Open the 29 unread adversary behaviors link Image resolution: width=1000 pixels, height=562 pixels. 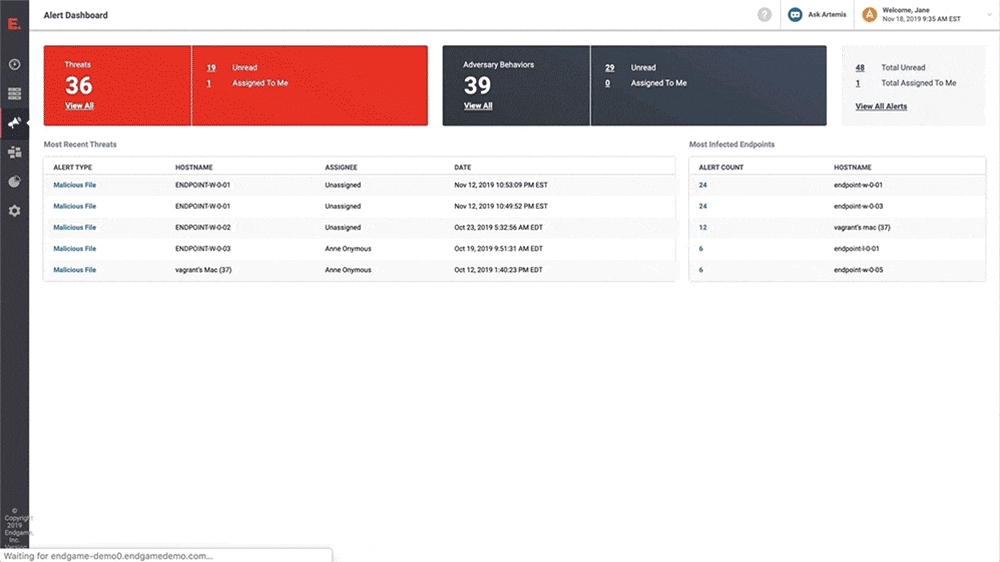pos(610,68)
